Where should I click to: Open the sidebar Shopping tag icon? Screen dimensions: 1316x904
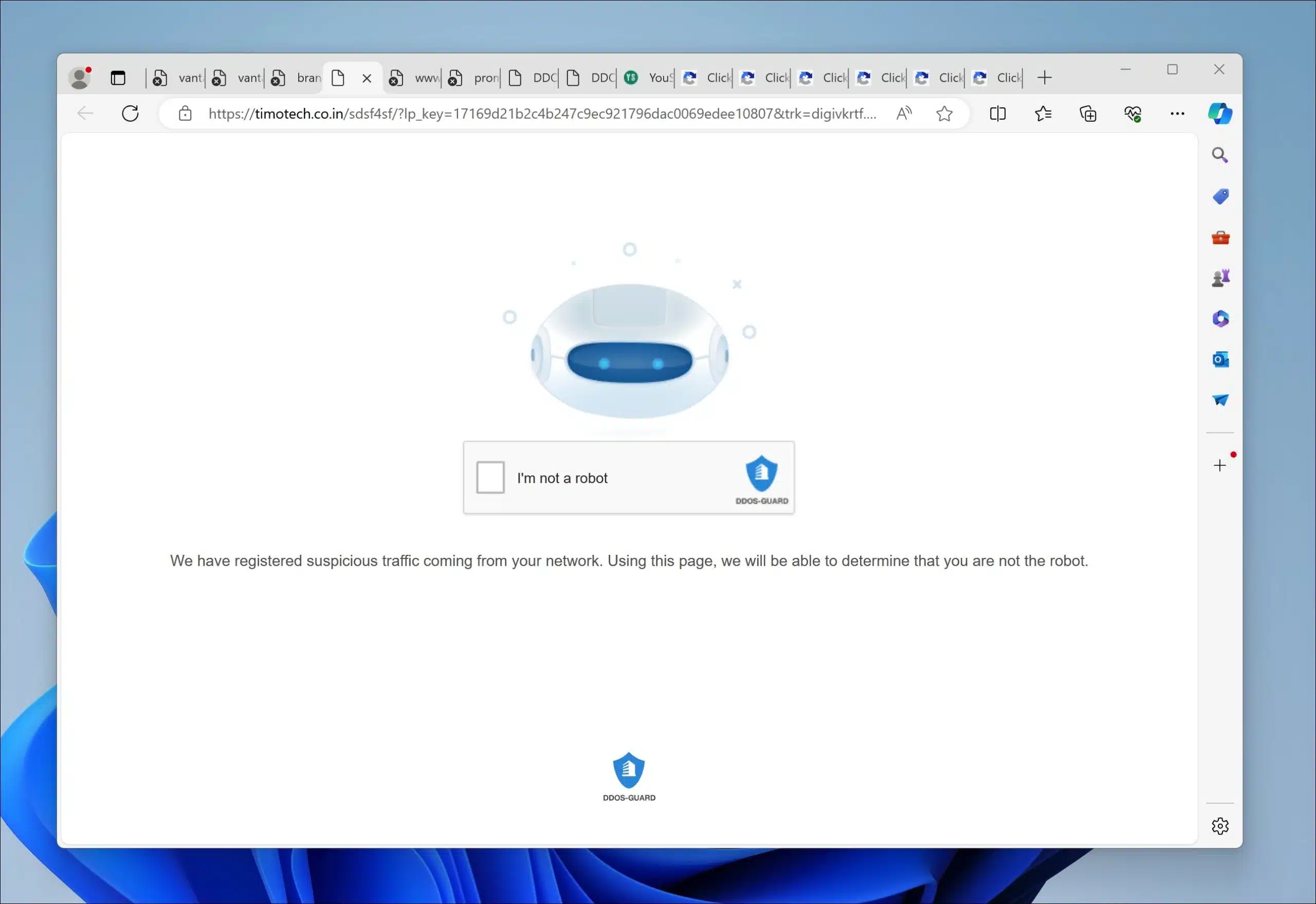pos(1220,196)
